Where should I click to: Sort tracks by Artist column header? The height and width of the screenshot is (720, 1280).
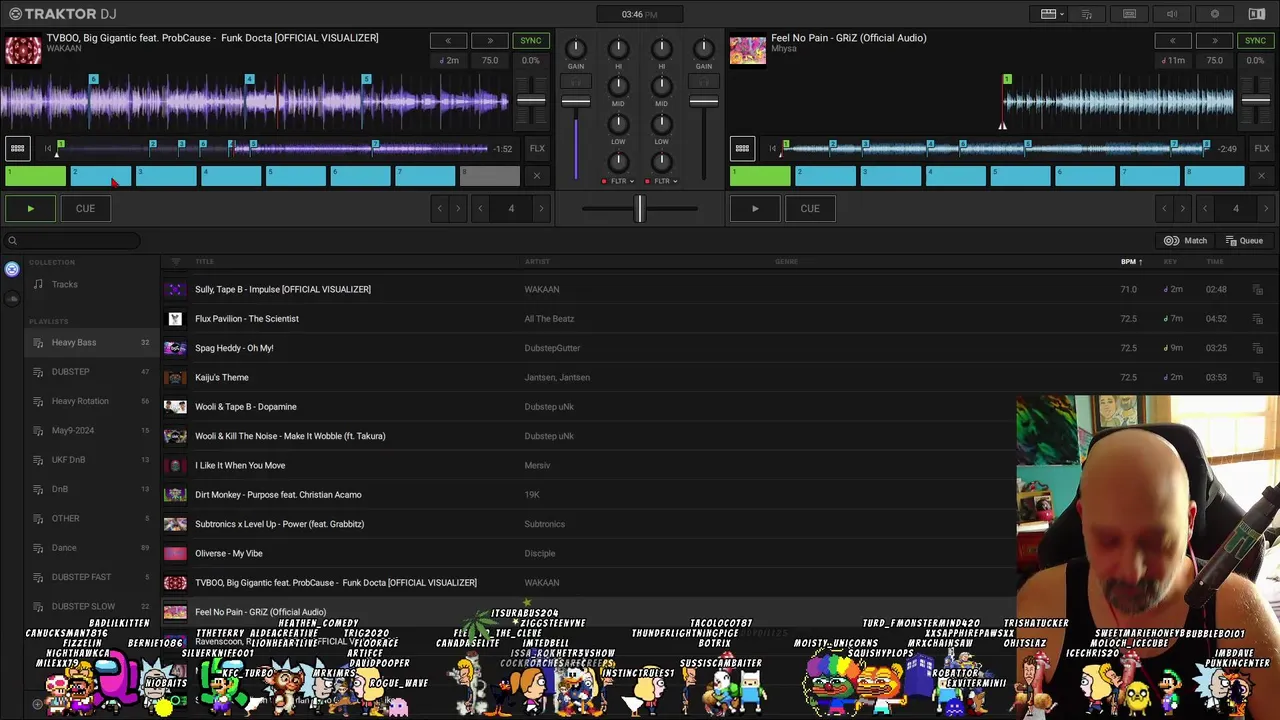click(x=537, y=262)
